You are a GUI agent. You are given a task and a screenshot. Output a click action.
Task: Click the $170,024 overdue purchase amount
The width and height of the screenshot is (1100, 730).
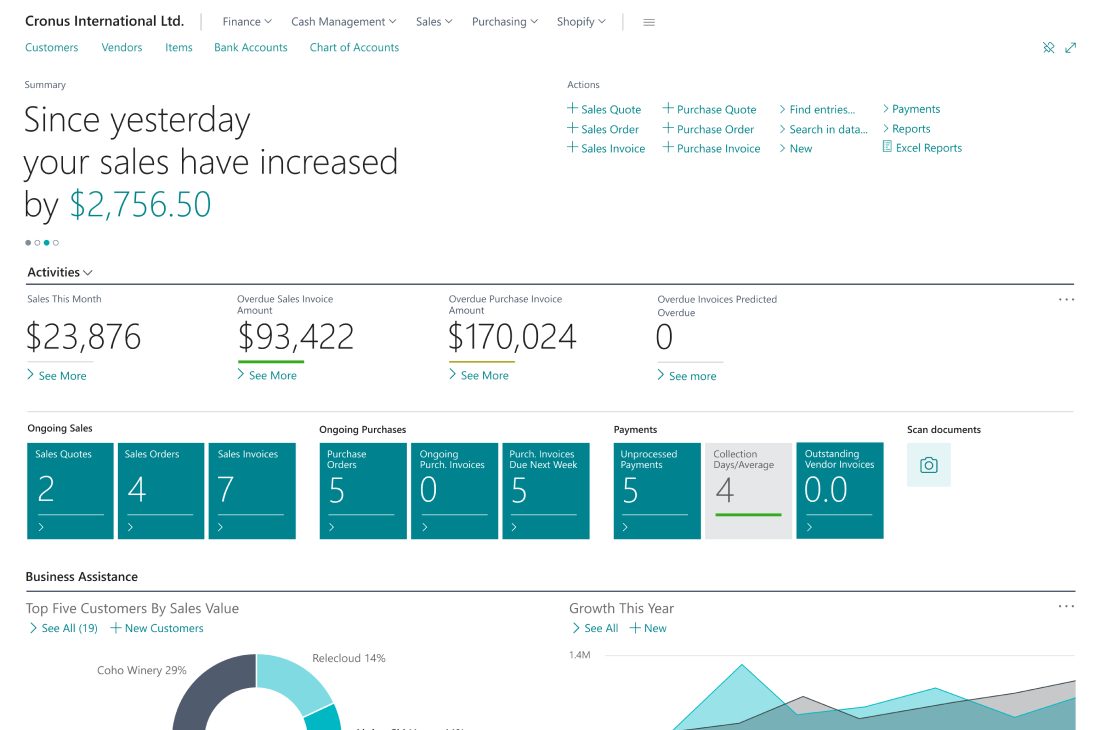pyautogui.click(x=512, y=337)
